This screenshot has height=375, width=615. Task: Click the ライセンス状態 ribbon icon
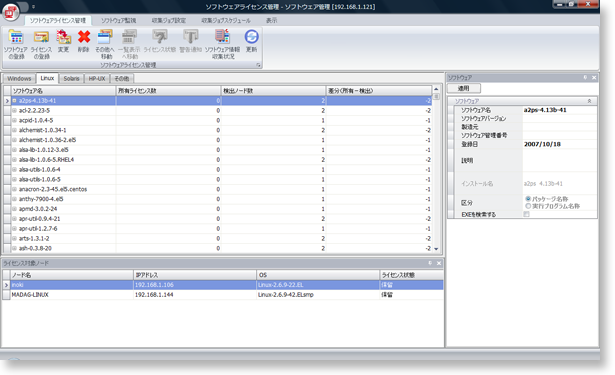click(x=160, y=41)
